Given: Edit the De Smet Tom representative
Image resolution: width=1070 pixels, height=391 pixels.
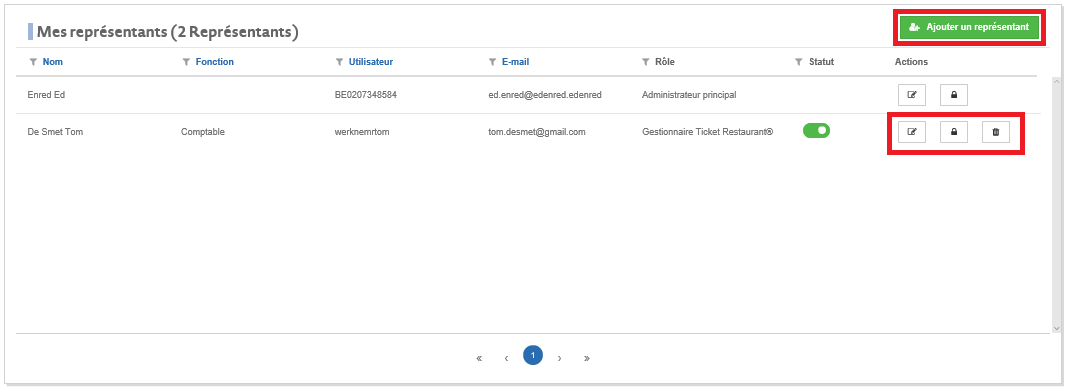Looking at the screenshot, I should pyautogui.click(x=912, y=132).
